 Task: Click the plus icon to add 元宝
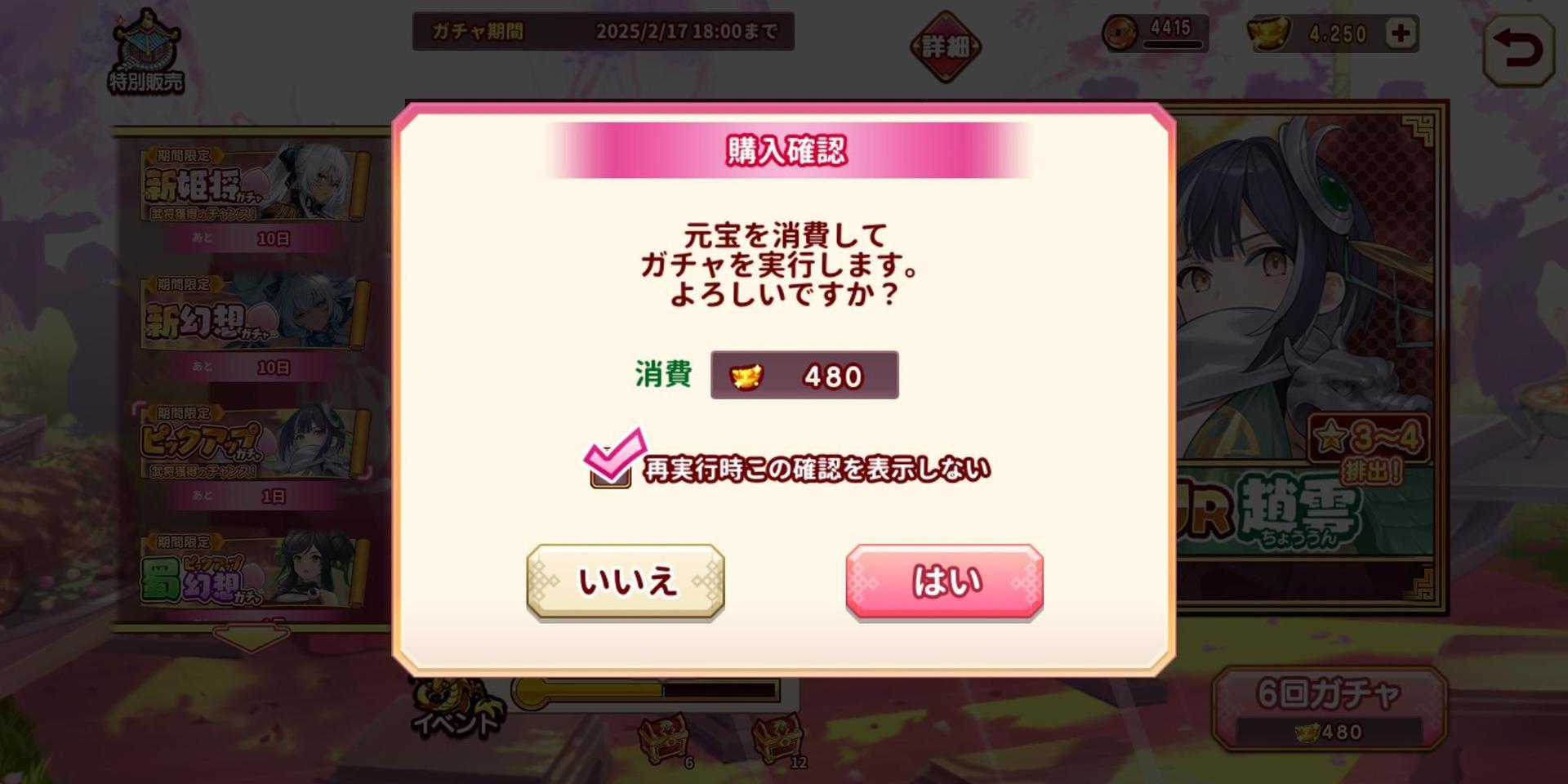point(1401,33)
